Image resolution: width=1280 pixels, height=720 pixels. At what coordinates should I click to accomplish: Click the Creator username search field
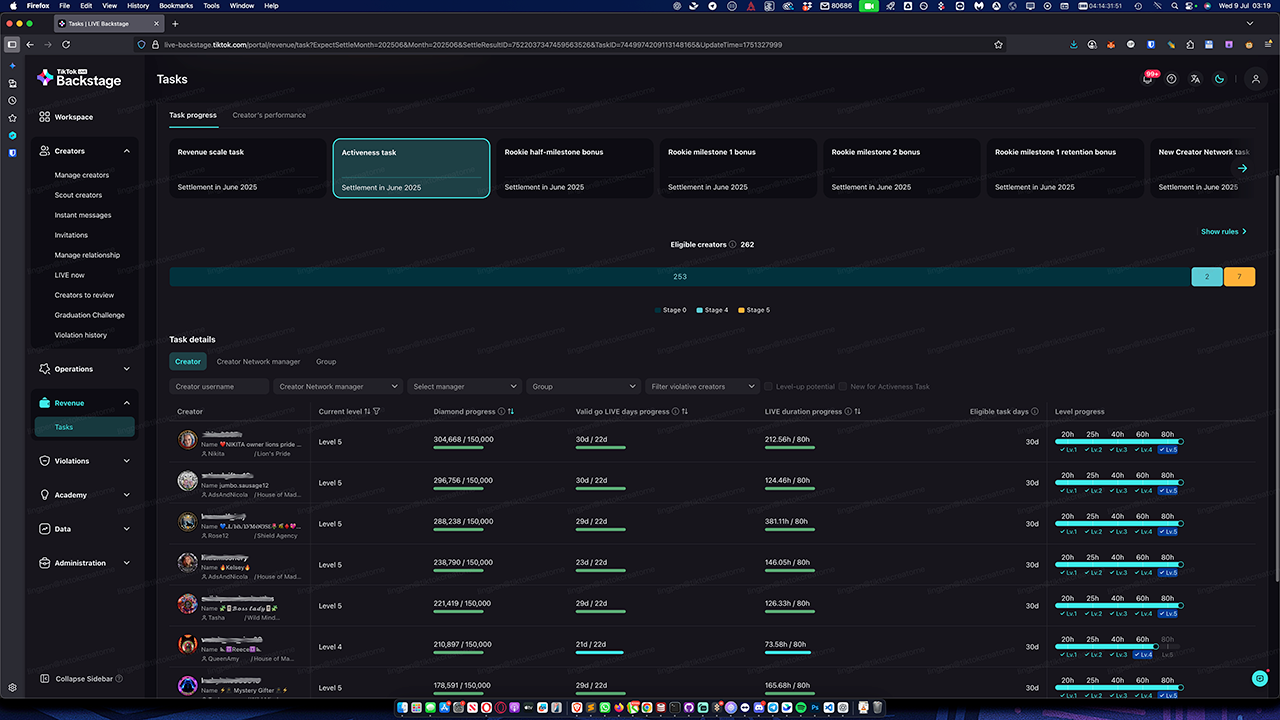tap(219, 387)
